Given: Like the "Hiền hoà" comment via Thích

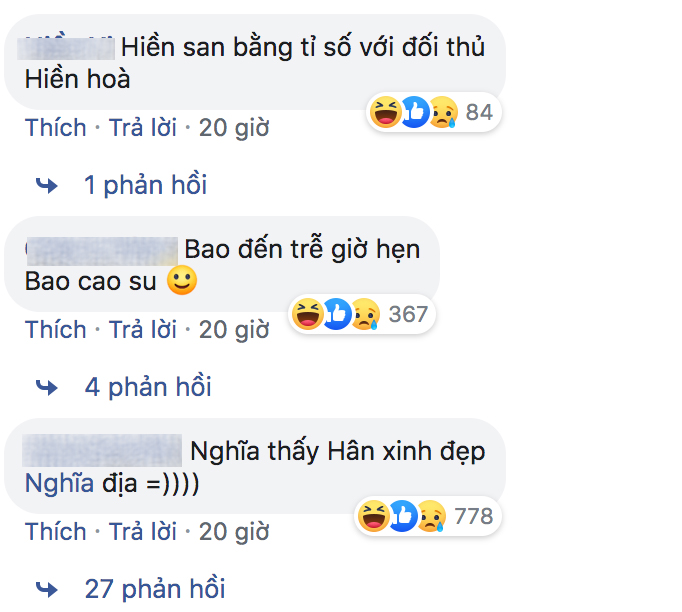Looking at the screenshot, I should 56,128.
